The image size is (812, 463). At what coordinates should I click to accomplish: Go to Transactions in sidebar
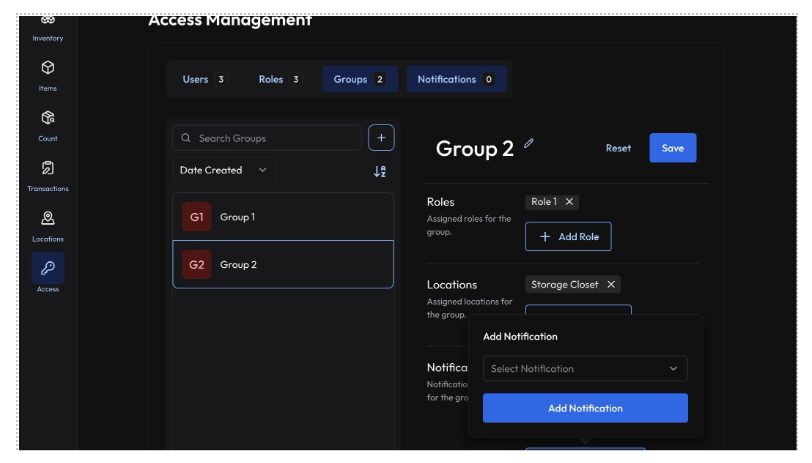click(x=48, y=176)
